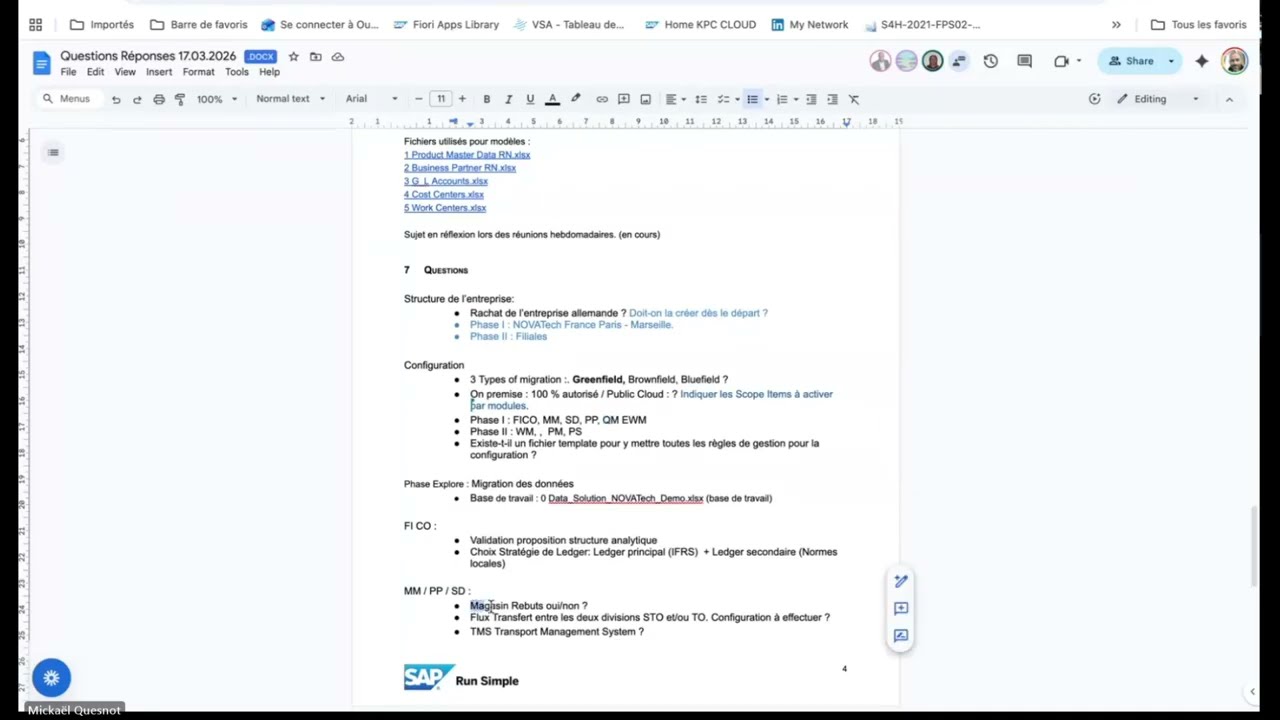Open the Google Docs home icon

pos(41,64)
